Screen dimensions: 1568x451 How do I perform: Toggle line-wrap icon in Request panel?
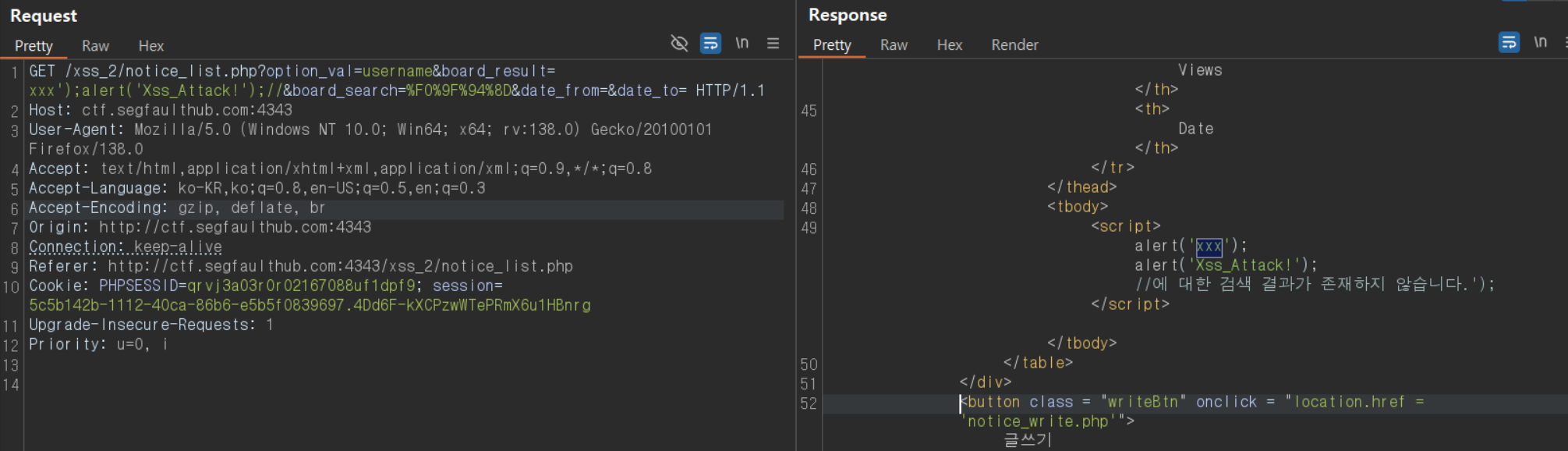tap(710, 44)
